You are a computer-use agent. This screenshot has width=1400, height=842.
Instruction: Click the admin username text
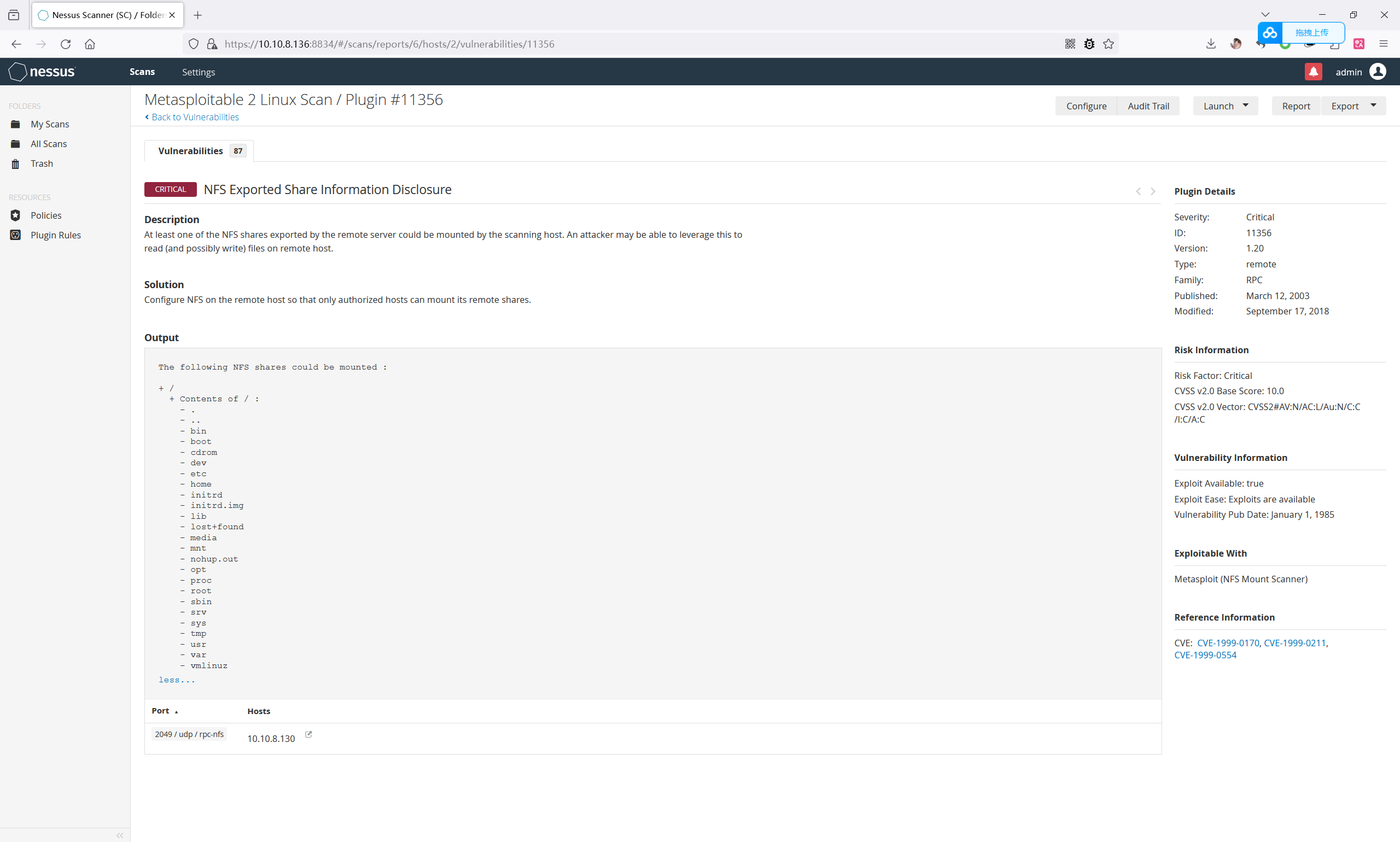pyautogui.click(x=1349, y=72)
